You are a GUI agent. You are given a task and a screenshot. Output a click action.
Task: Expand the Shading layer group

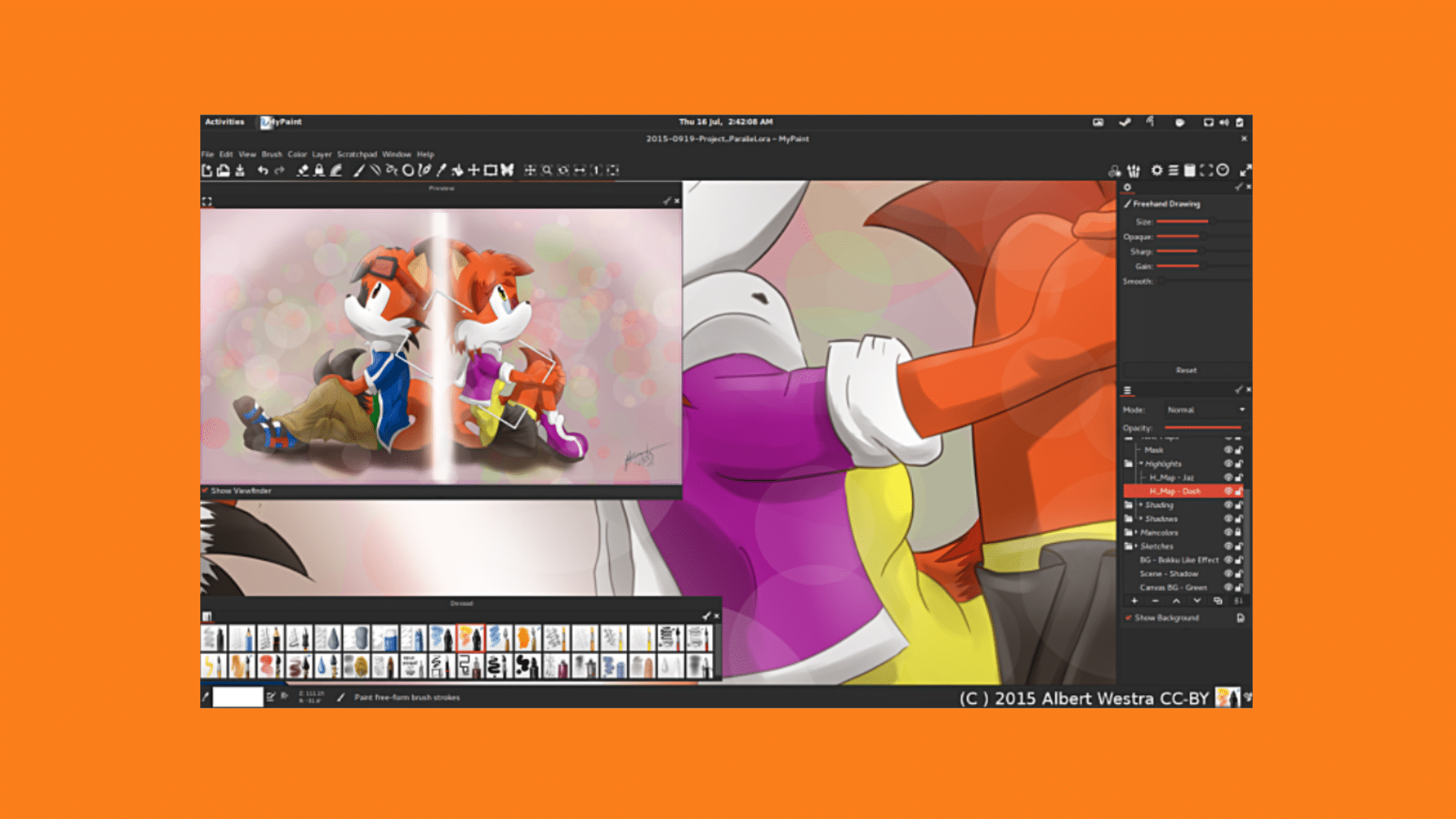[x=1141, y=505]
